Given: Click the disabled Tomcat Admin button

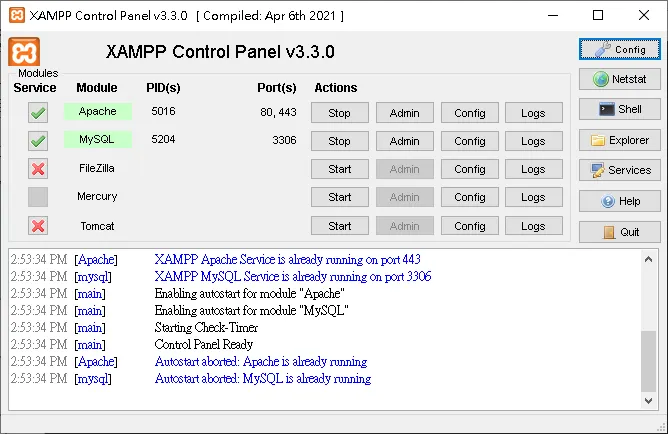Looking at the screenshot, I should (405, 226).
